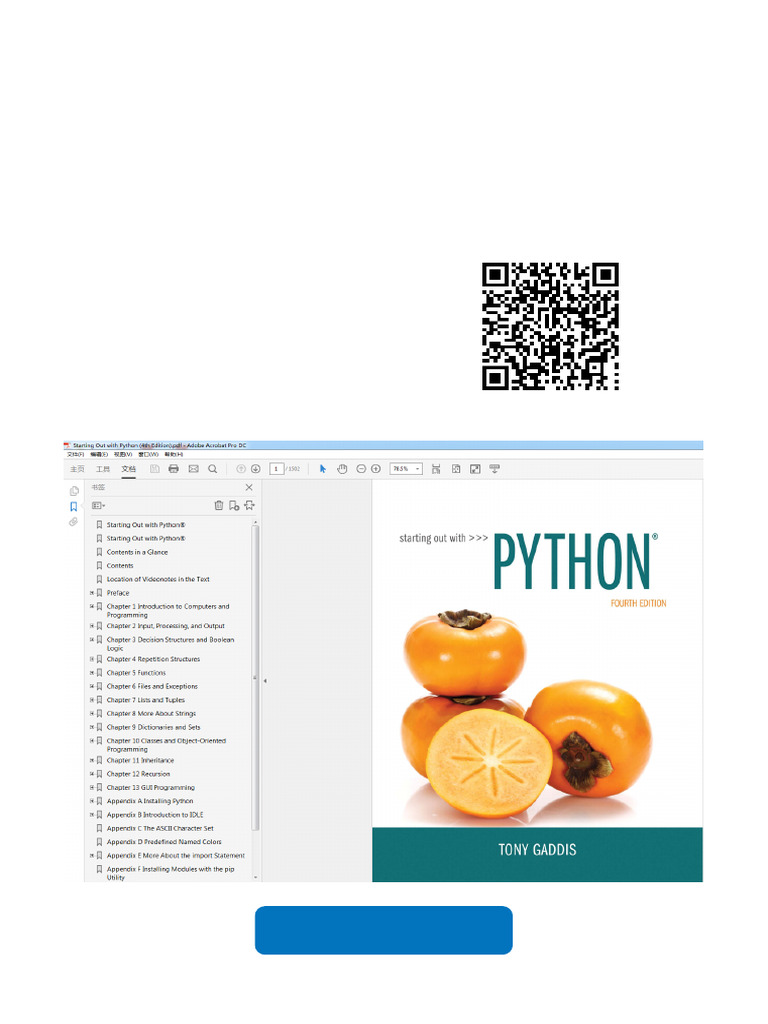This screenshot has width=768, height=1024.
Task: Open the Contents bookmark
Action: point(120,566)
